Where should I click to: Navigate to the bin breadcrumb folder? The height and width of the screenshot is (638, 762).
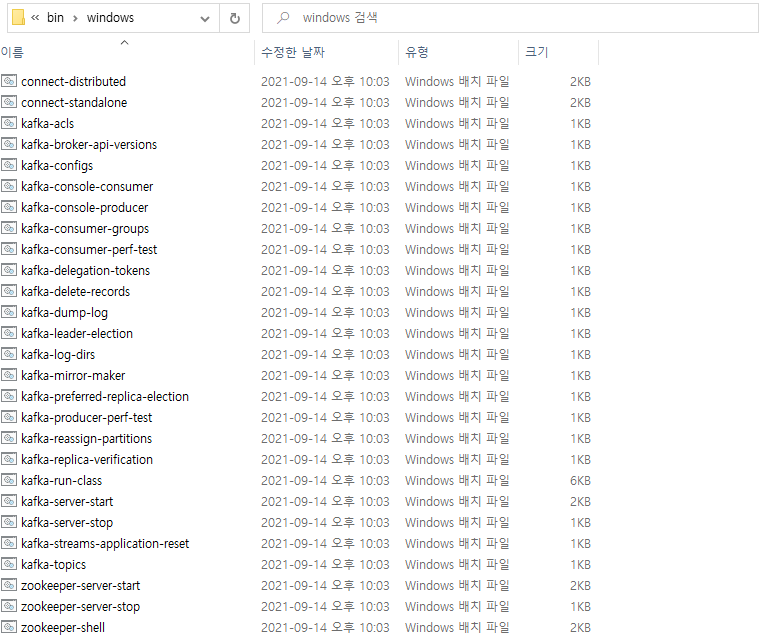pyautogui.click(x=55, y=17)
